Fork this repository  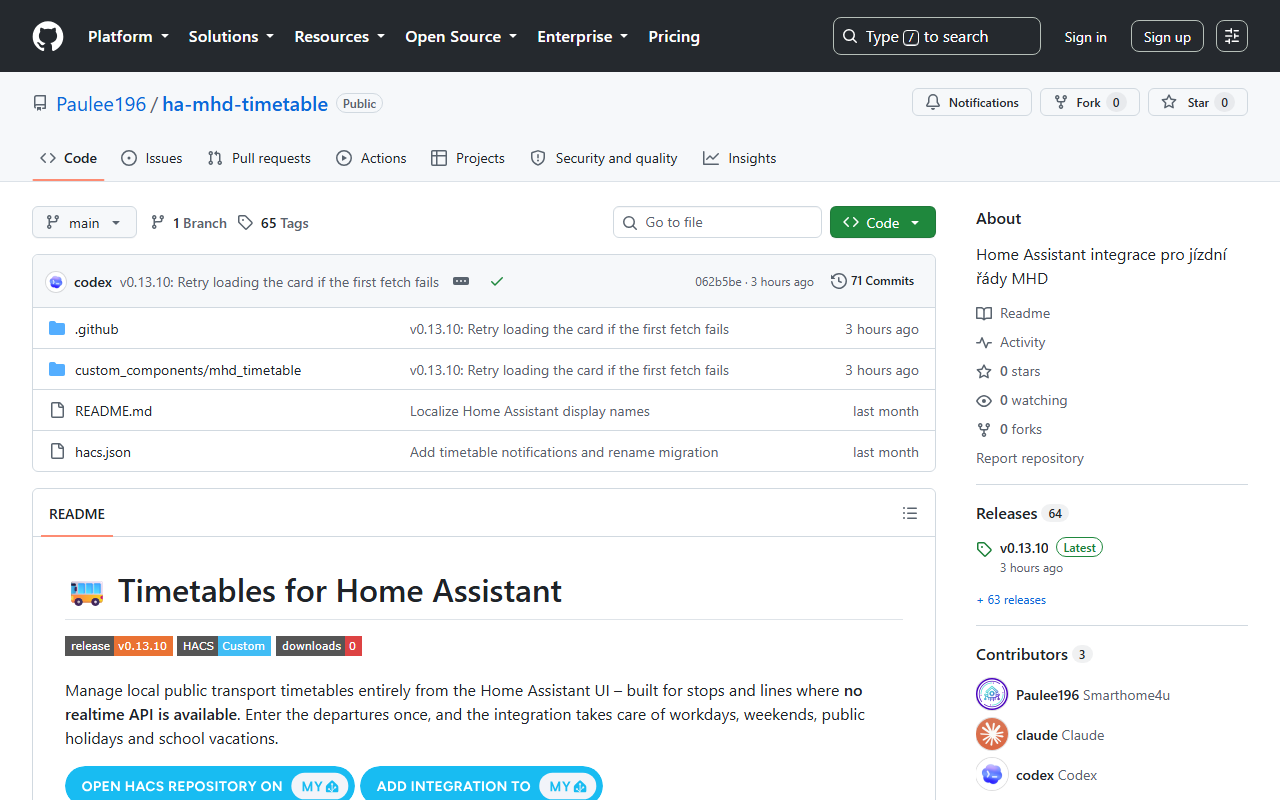pos(1089,103)
